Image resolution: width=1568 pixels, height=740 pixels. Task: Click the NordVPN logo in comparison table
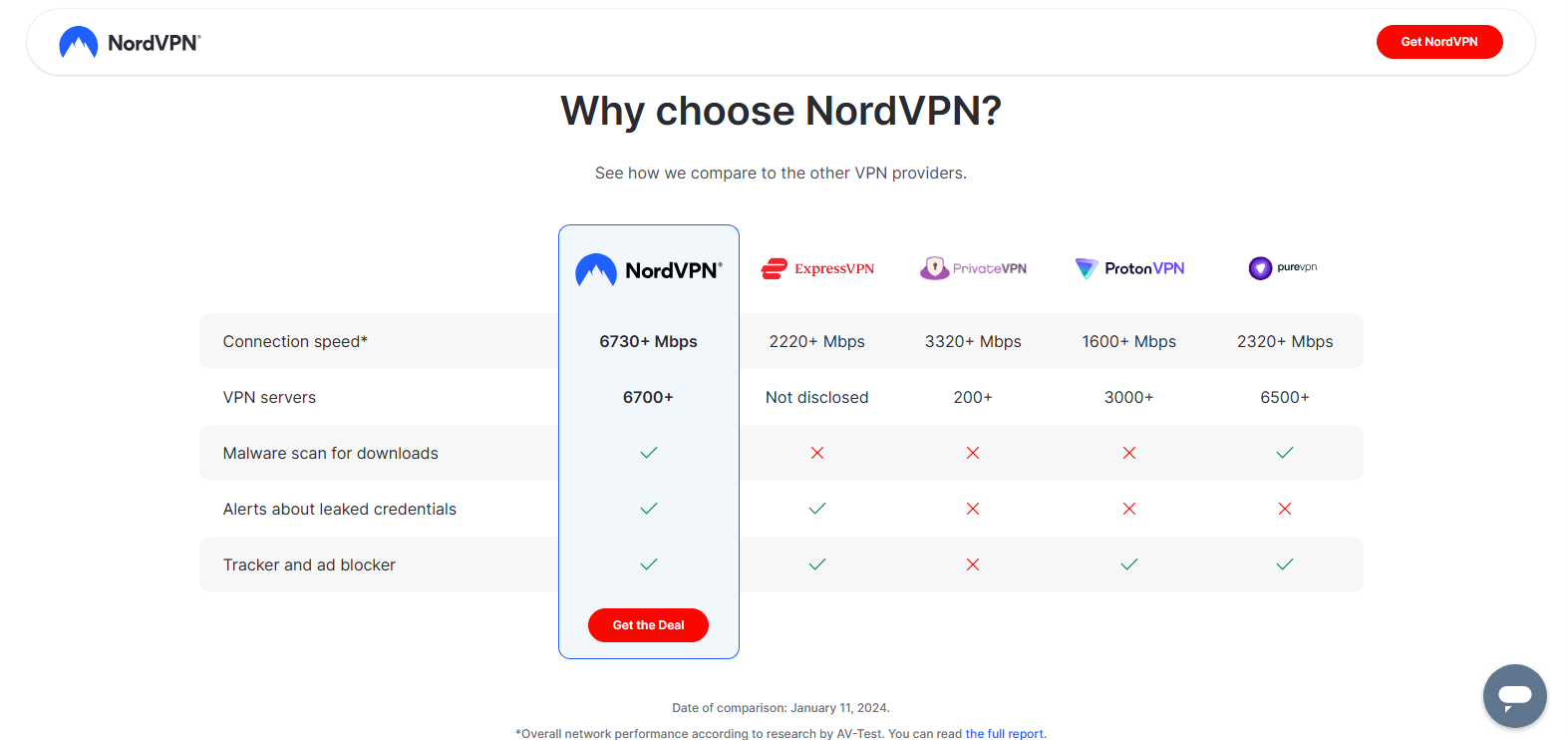649,270
